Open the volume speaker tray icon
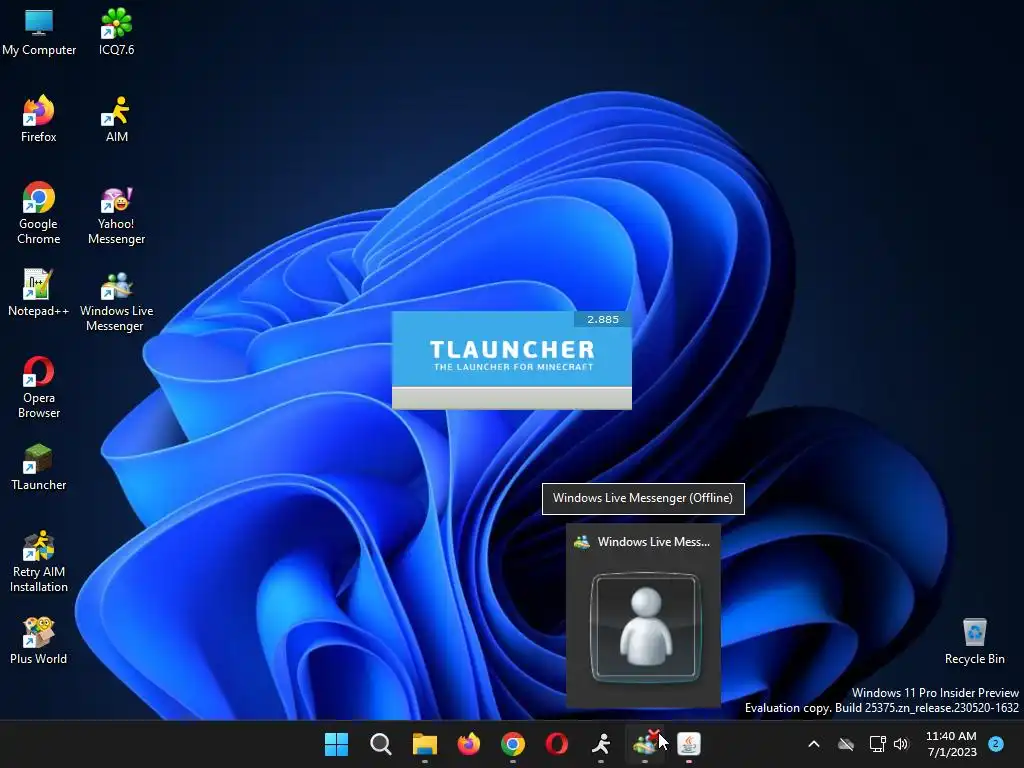This screenshot has height=768, width=1024. [x=901, y=744]
